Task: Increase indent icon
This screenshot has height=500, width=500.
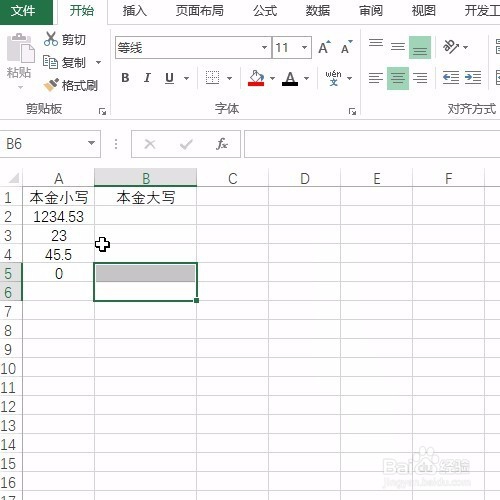Action: click(x=473, y=78)
